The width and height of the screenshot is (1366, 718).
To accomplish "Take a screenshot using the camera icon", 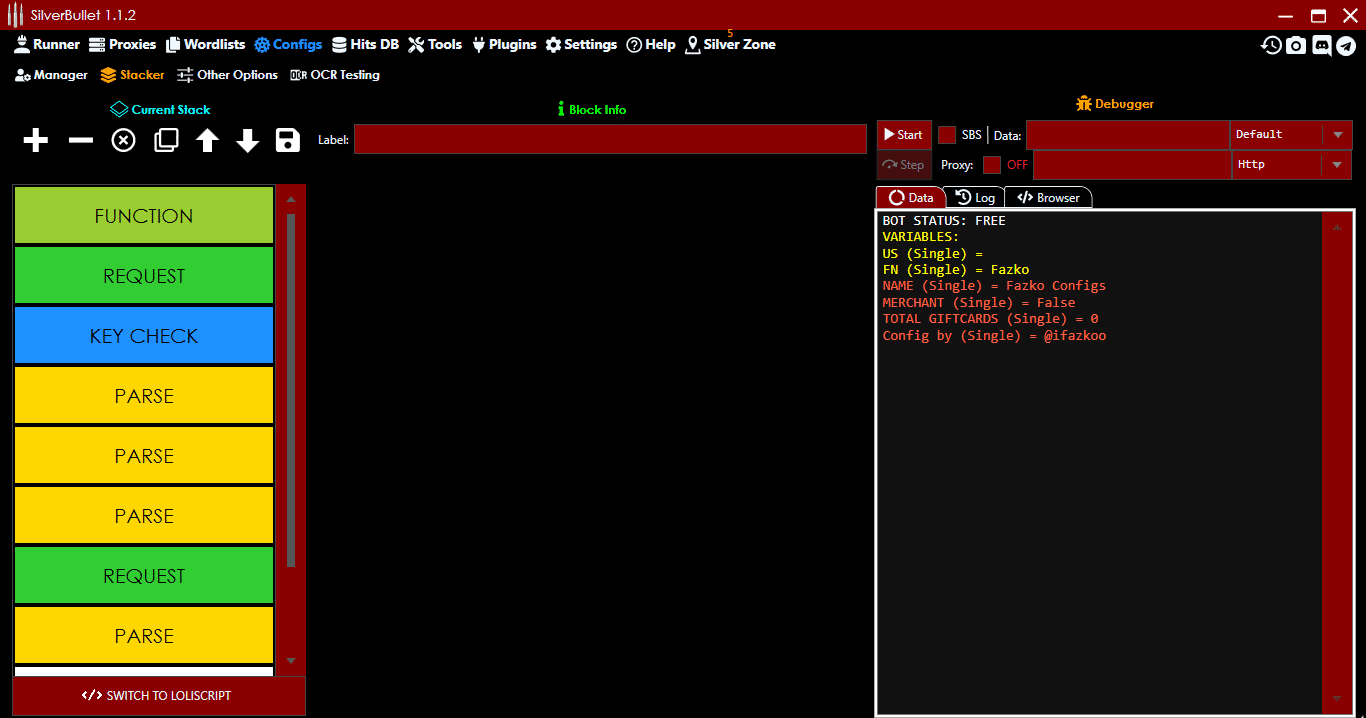I will (1296, 44).
